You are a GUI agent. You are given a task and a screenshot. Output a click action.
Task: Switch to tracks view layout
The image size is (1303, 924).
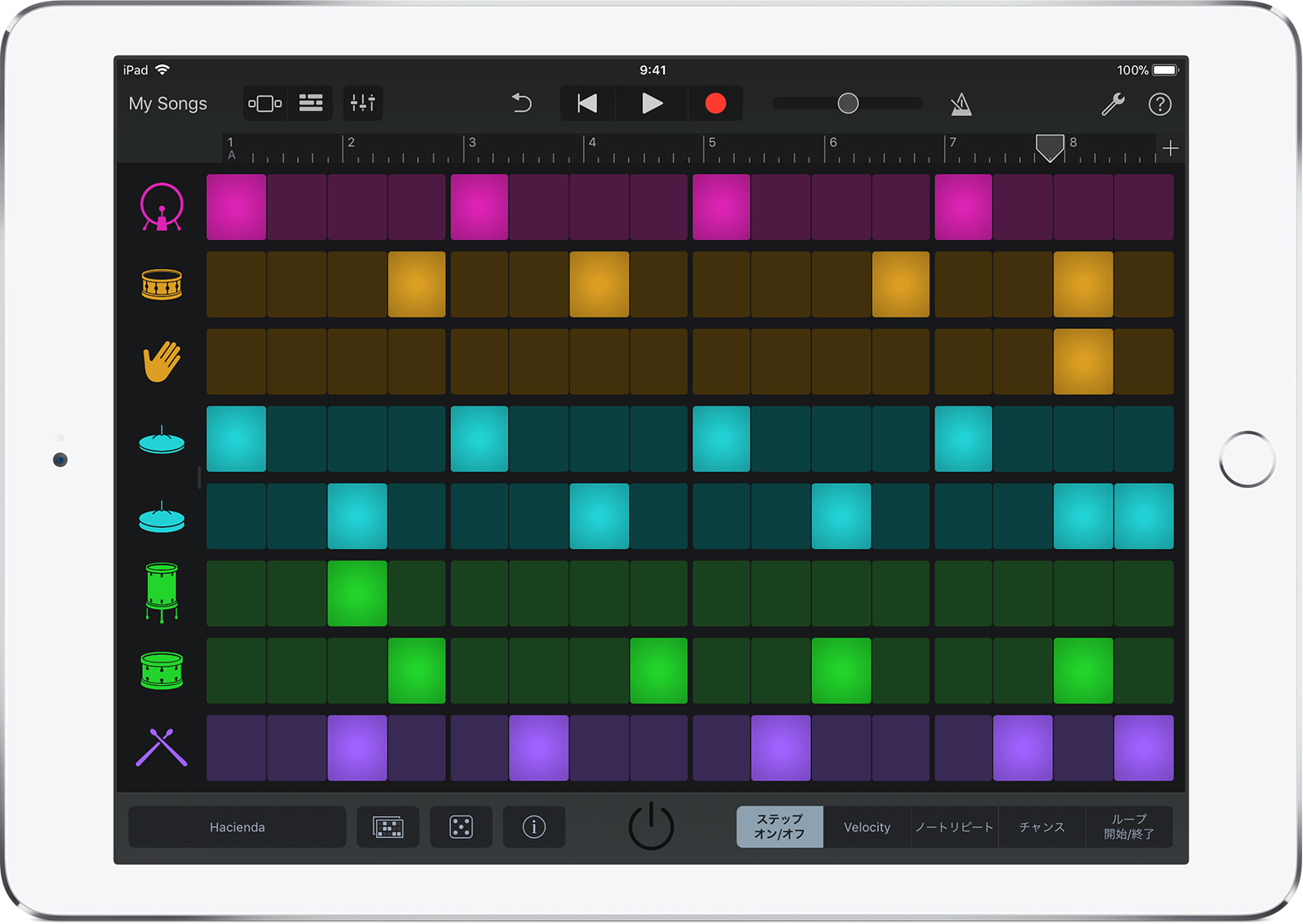pos(311,103)
